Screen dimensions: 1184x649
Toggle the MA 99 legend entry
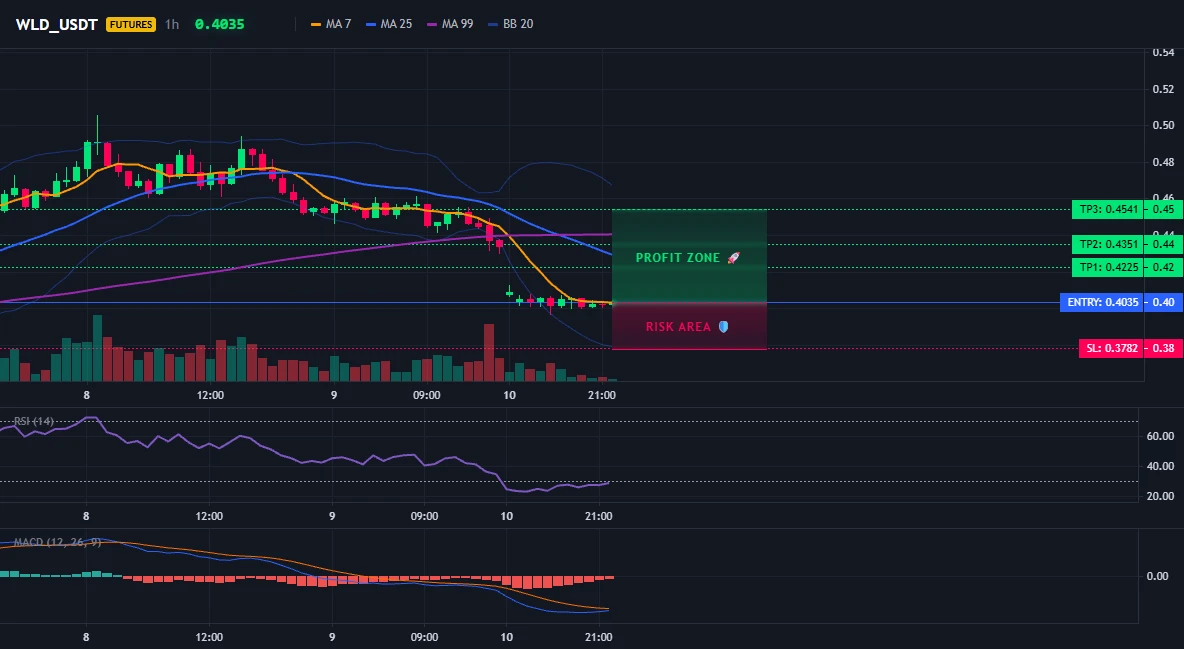tap(450, 24)
